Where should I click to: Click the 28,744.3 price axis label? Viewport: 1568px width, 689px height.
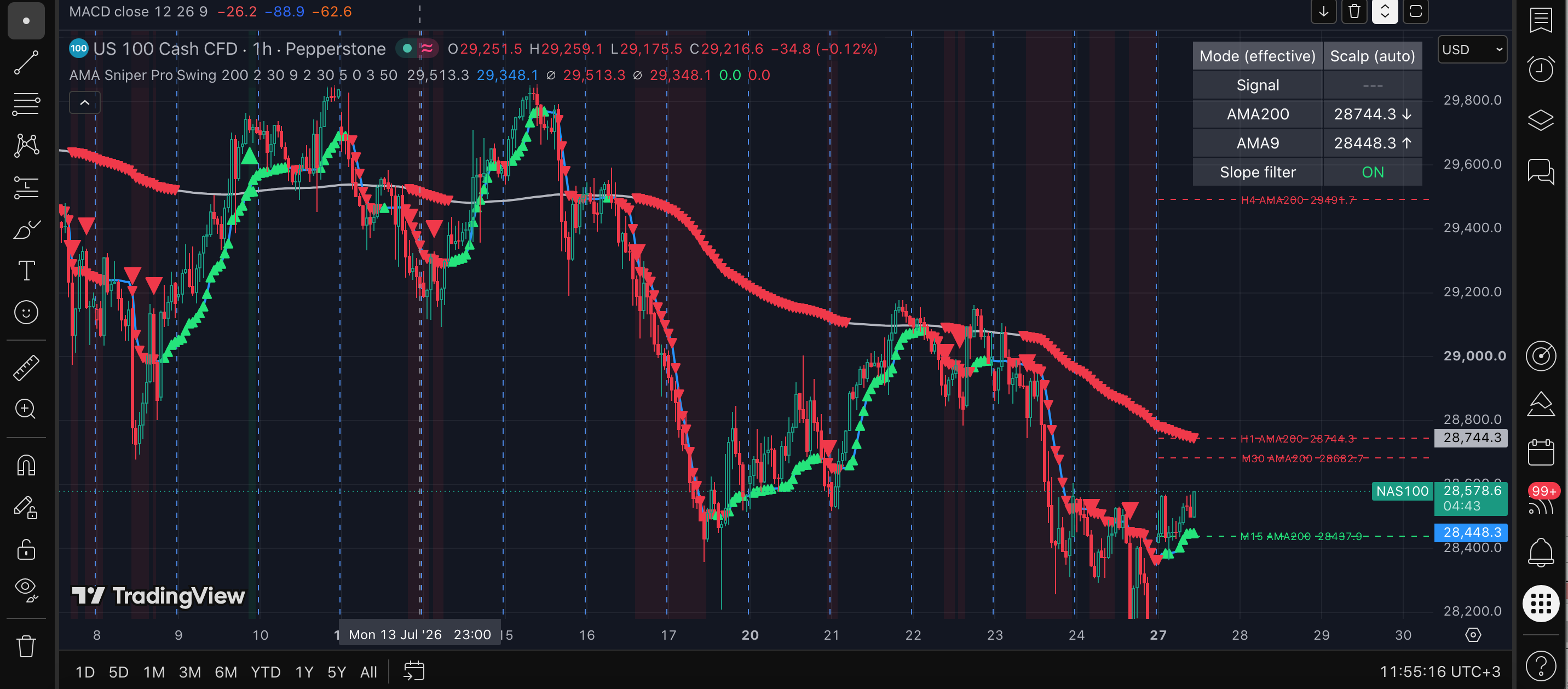pos(1471,438)
